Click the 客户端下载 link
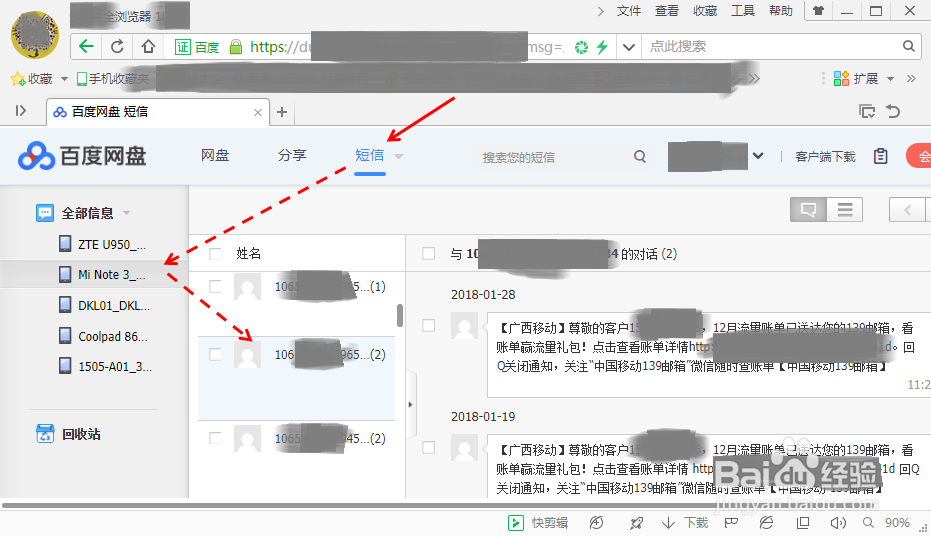 (x=825, y=157)
